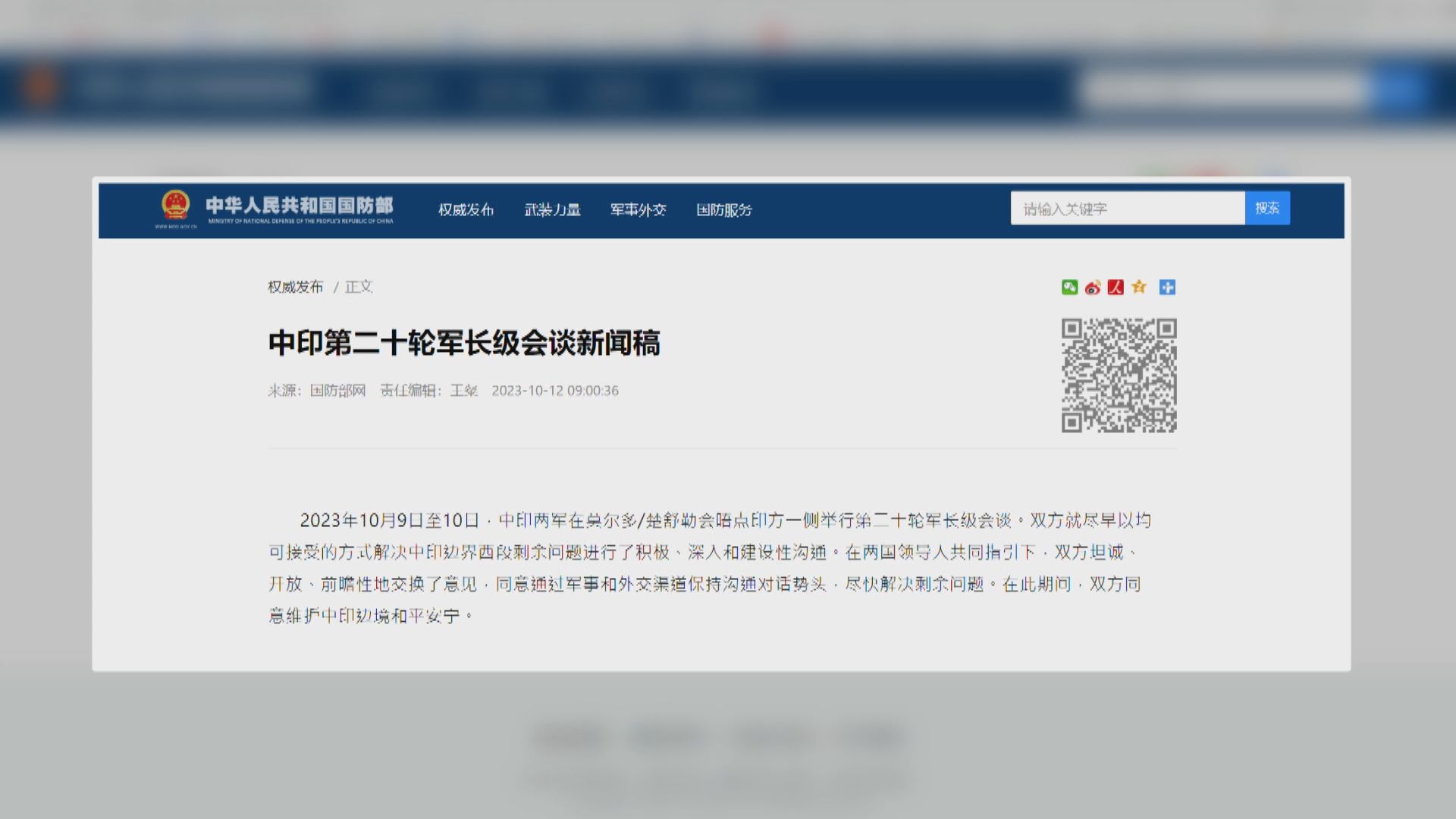1456x819 pixels.
Task: Click the 正文 breadcrumb entry
Action: tap(360, 287)
